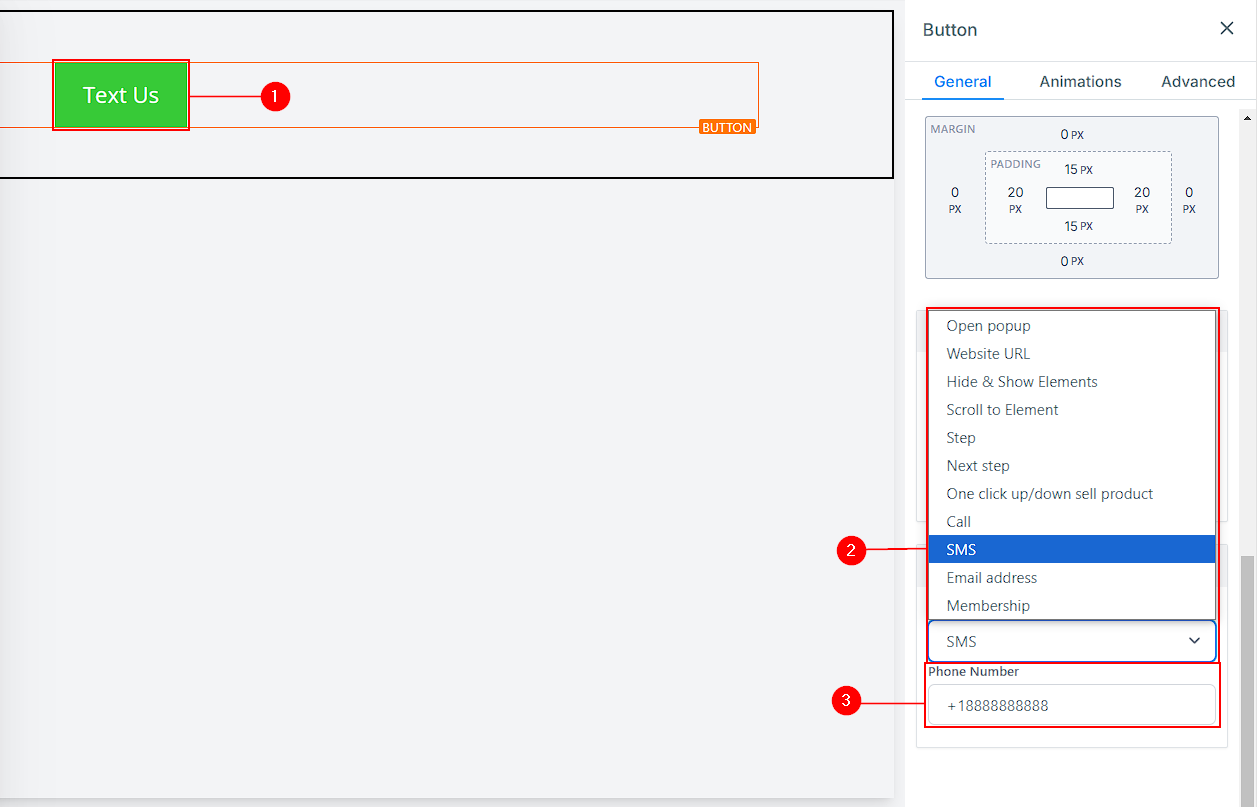The width and height of the screenshot is (1257, 807).
Task: Select the Membership option
Action: pos(987,606)
